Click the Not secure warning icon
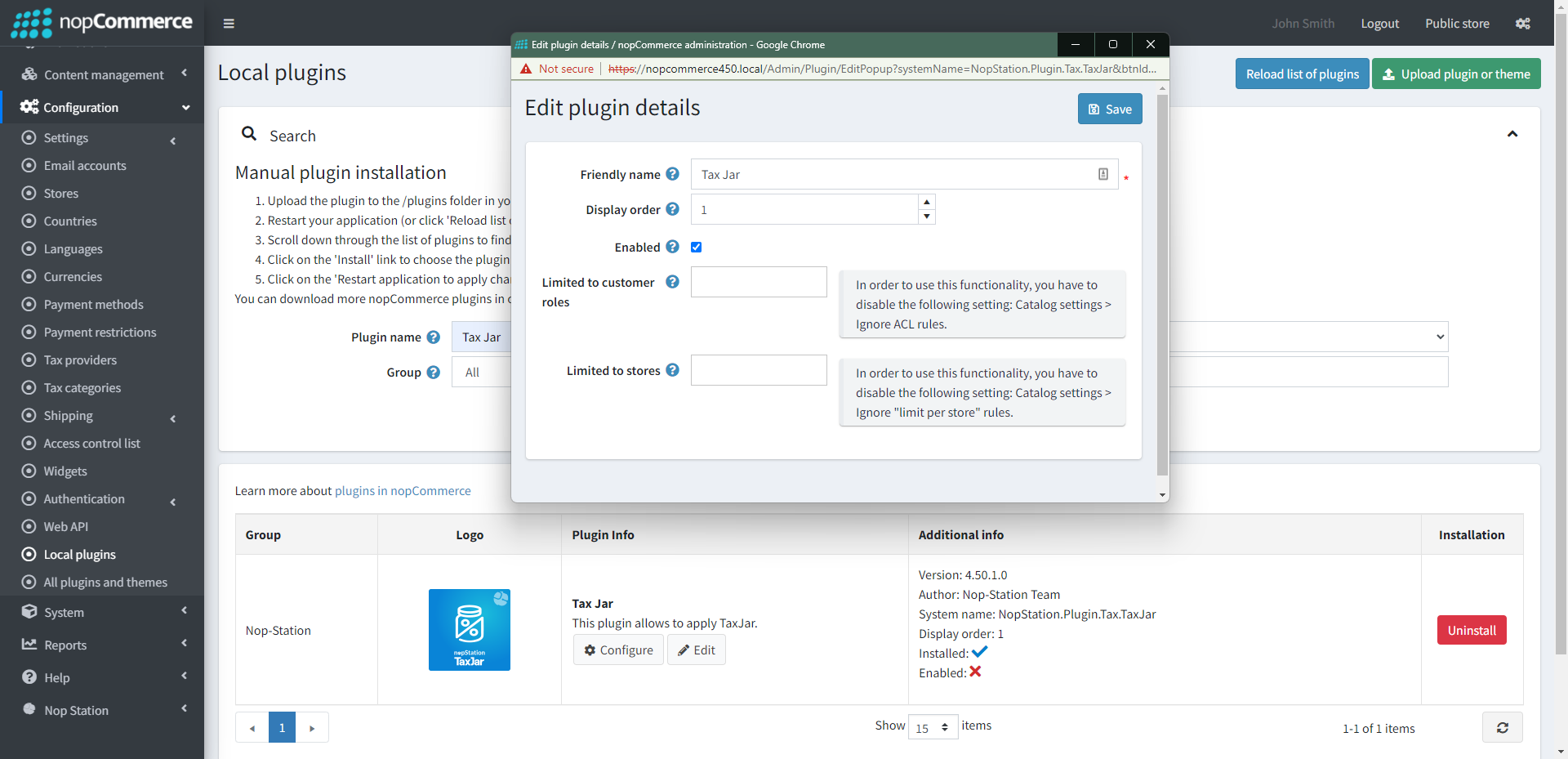 coord(526,69)
